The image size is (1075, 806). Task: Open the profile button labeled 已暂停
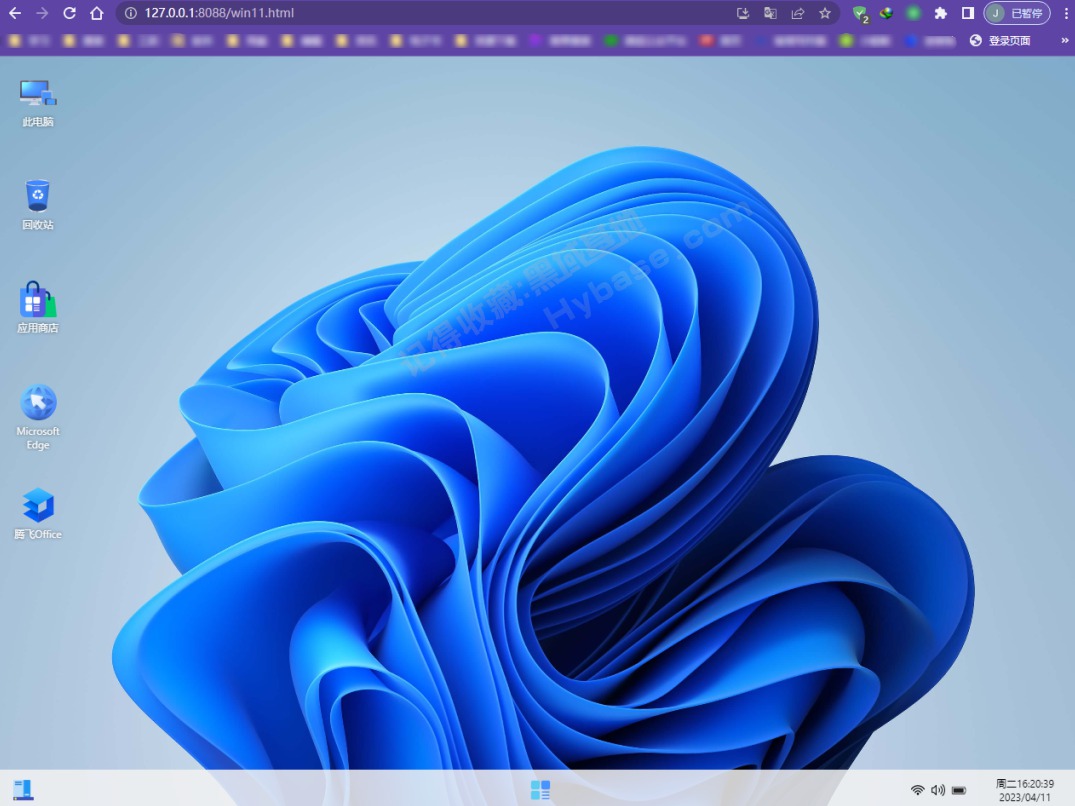[1017, 13]
